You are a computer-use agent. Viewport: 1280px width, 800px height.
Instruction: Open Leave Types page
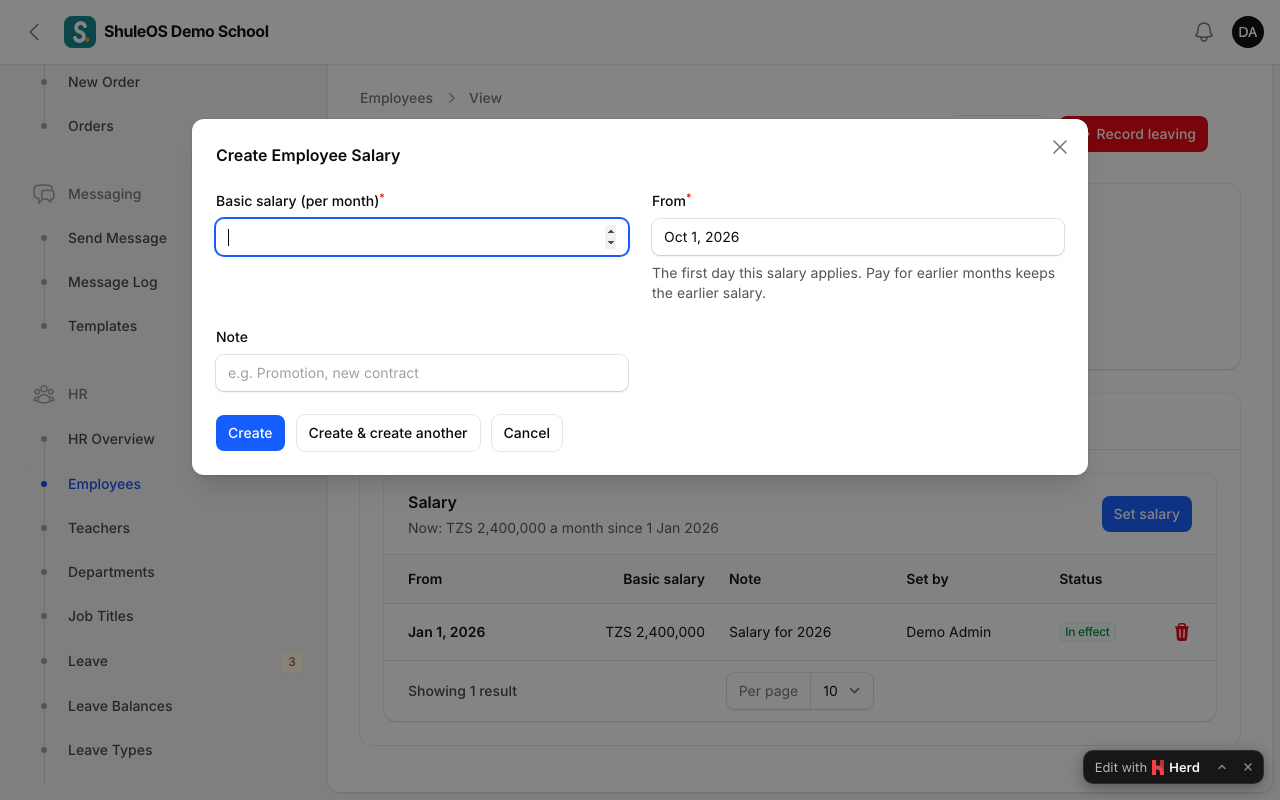110,750
